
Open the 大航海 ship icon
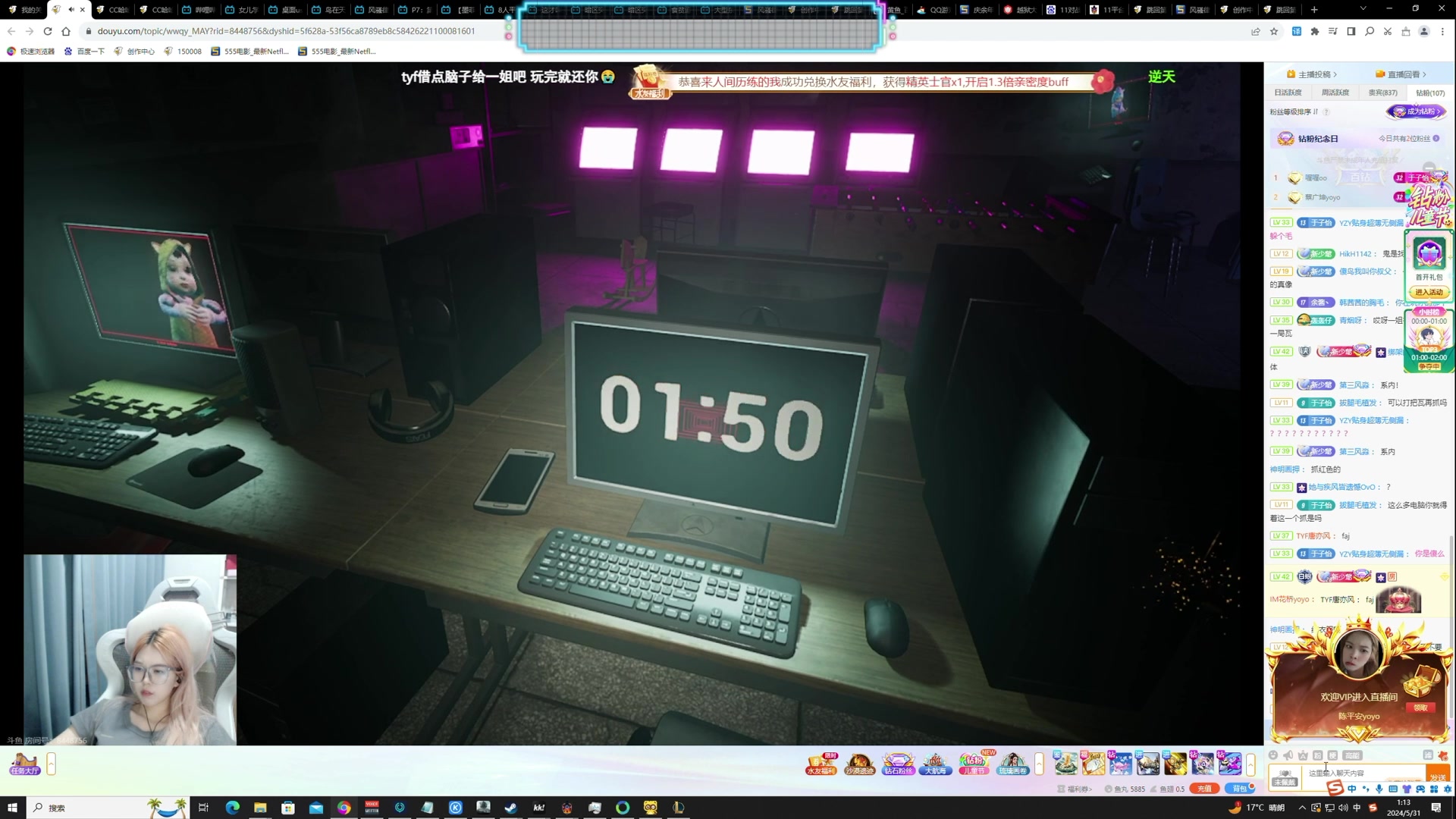pos(935,764)
